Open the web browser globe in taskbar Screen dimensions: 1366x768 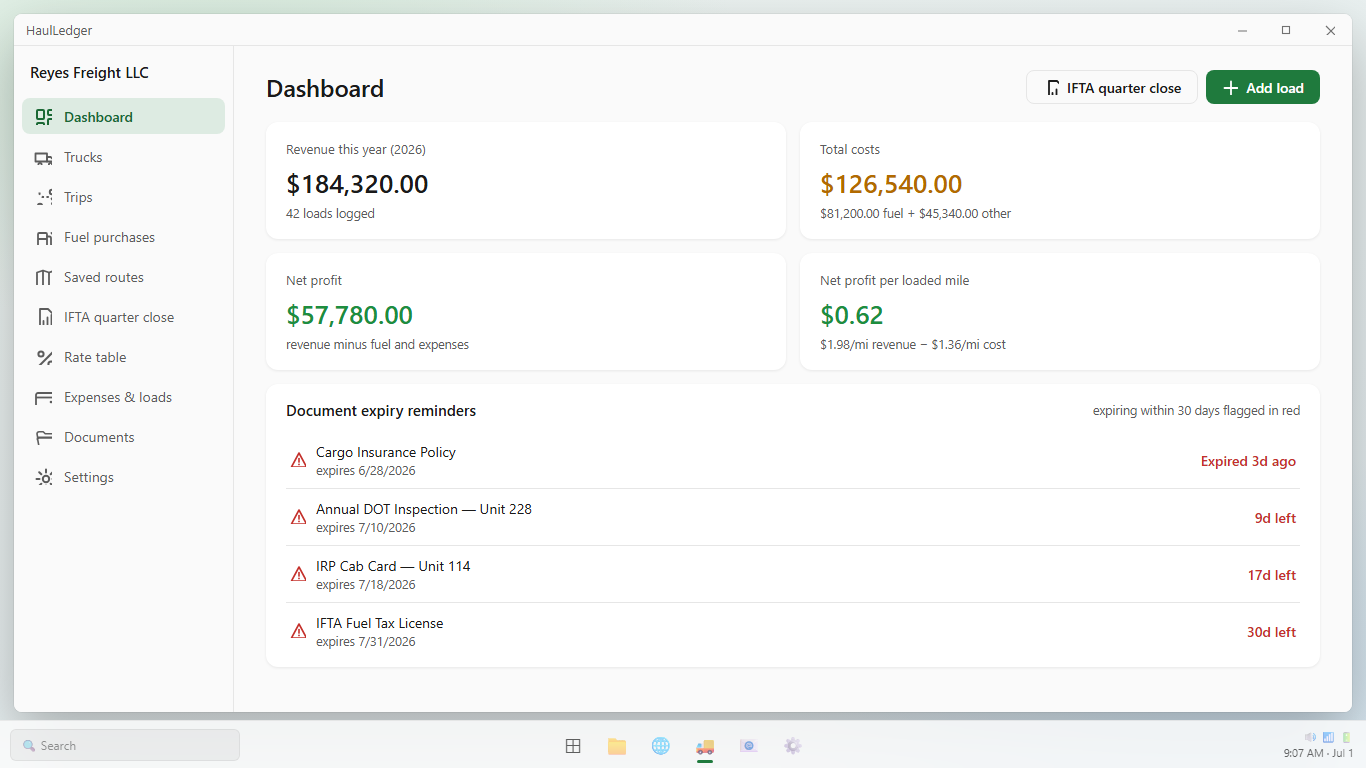[x=661, y=746]
